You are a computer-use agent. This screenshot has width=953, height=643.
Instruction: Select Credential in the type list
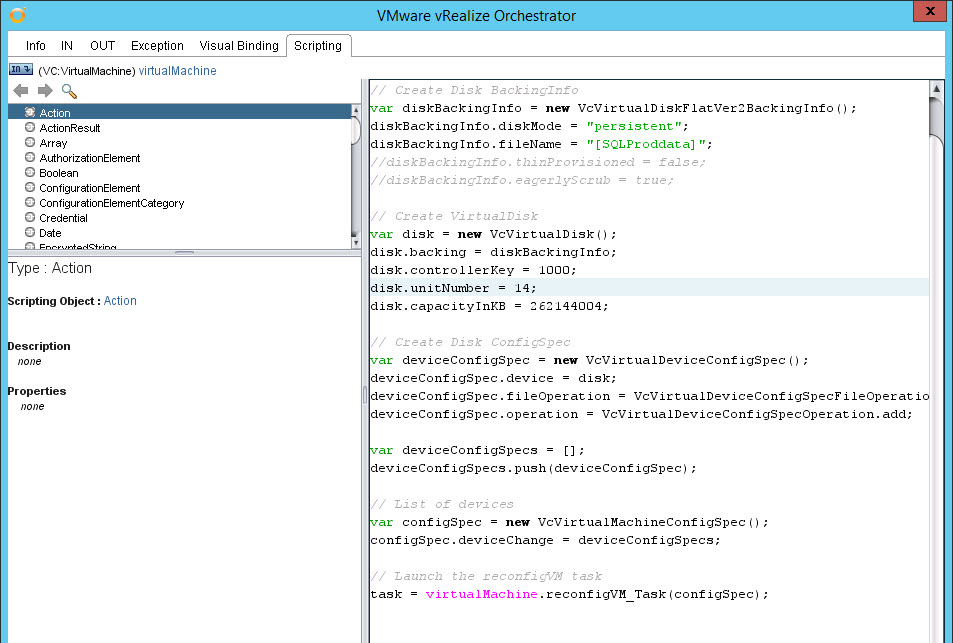coord(64,218)
